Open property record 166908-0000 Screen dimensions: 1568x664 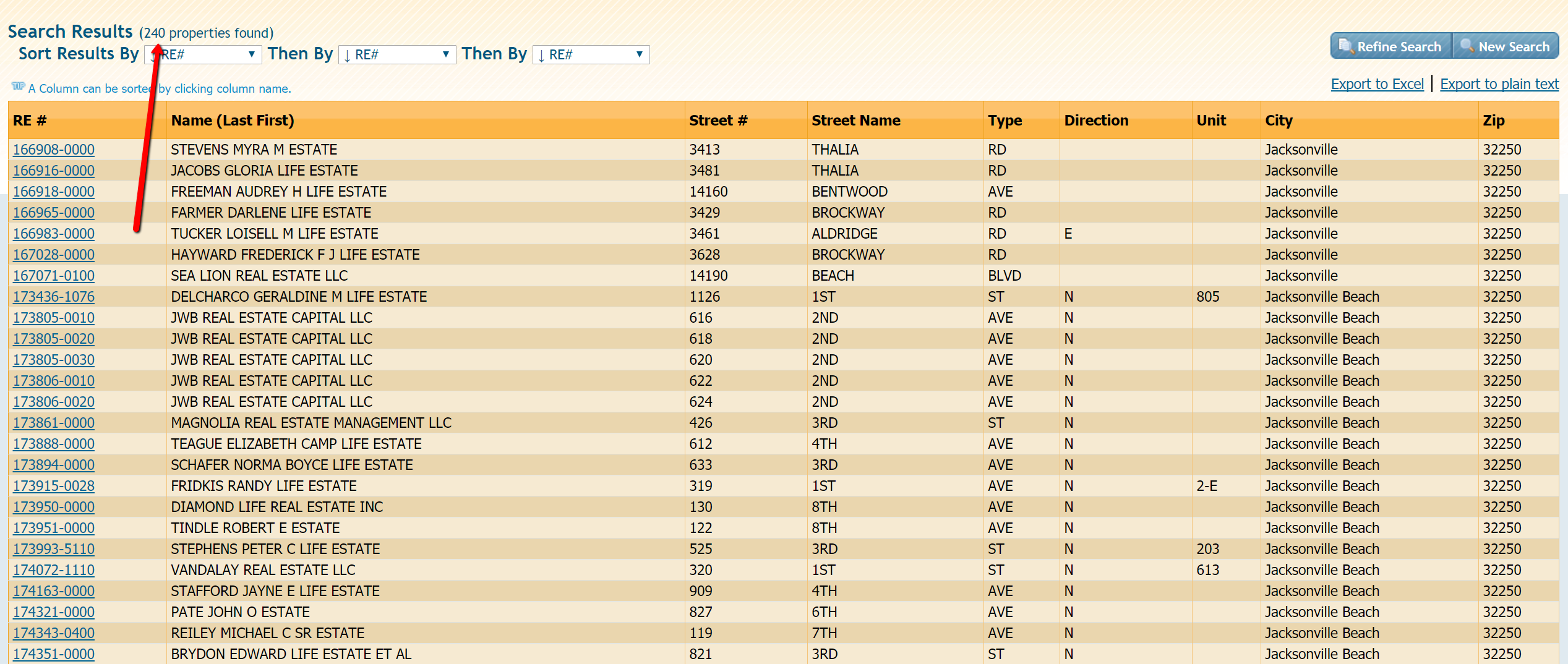coord(54,150)
